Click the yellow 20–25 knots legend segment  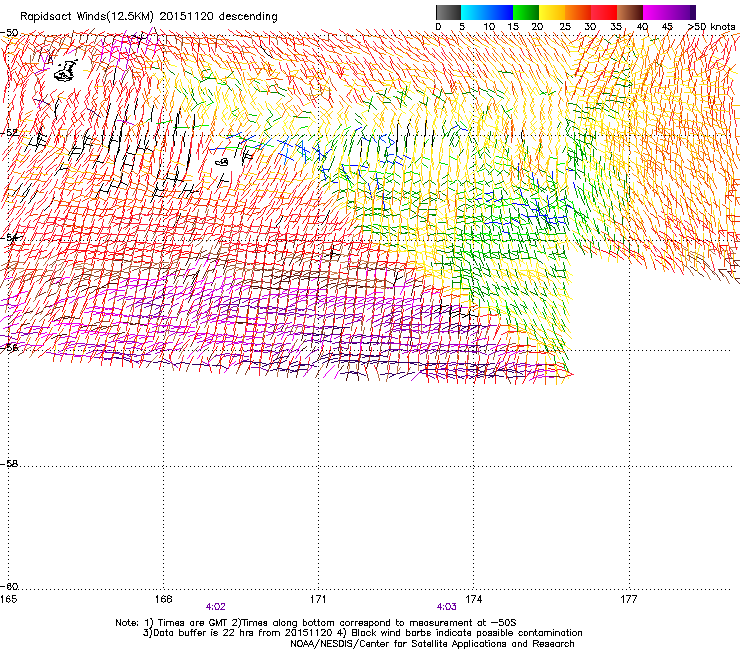(x=552, y=12)
